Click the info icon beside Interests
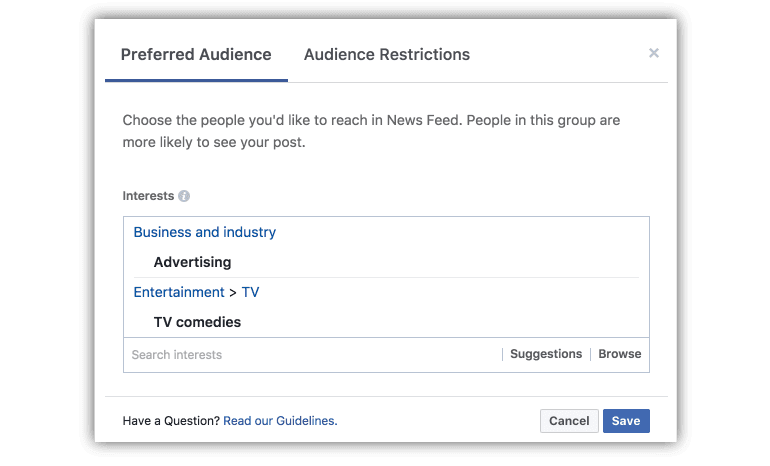 coord(184,196)
